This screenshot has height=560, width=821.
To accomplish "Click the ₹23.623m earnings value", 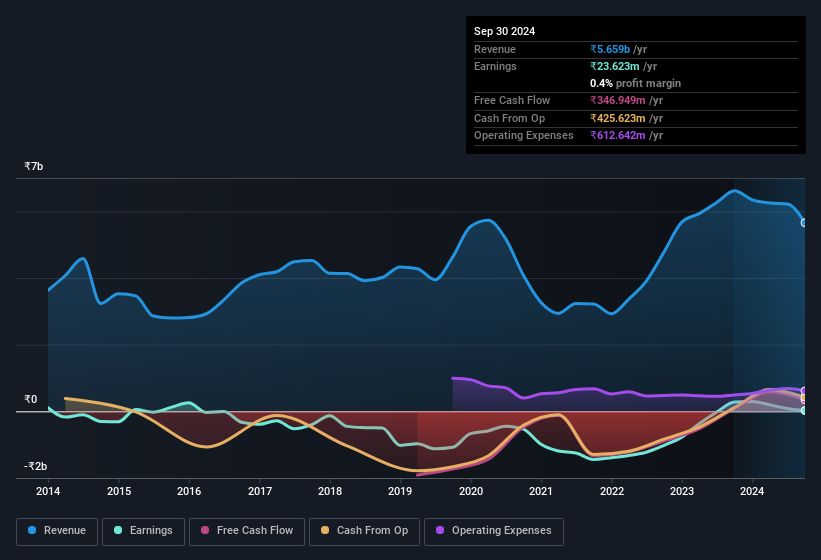I will 615,66.
